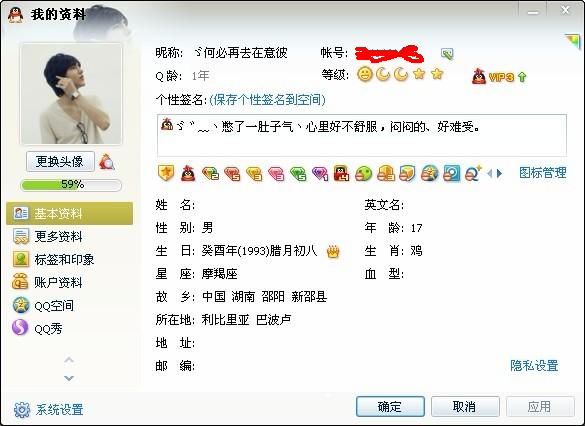Click the purple diamond badge icon
This screenshot has height=426, width=585.
[x=320, y=173]
